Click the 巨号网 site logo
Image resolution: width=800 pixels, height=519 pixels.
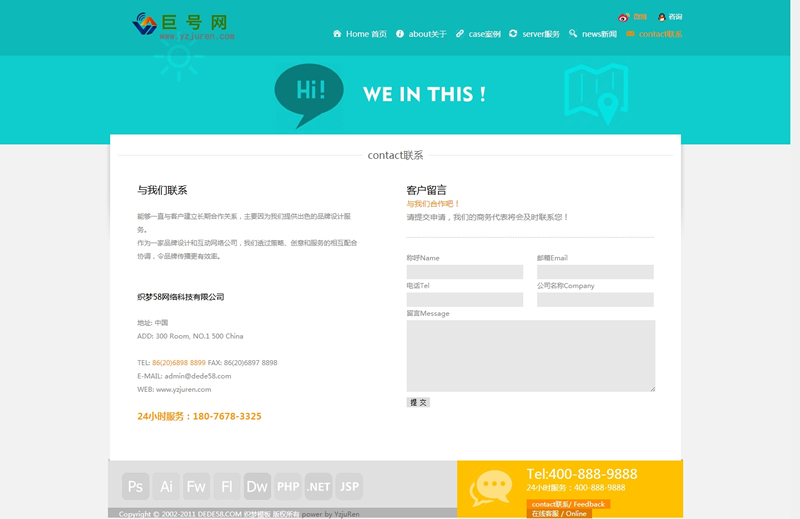[x=184, y=25]
